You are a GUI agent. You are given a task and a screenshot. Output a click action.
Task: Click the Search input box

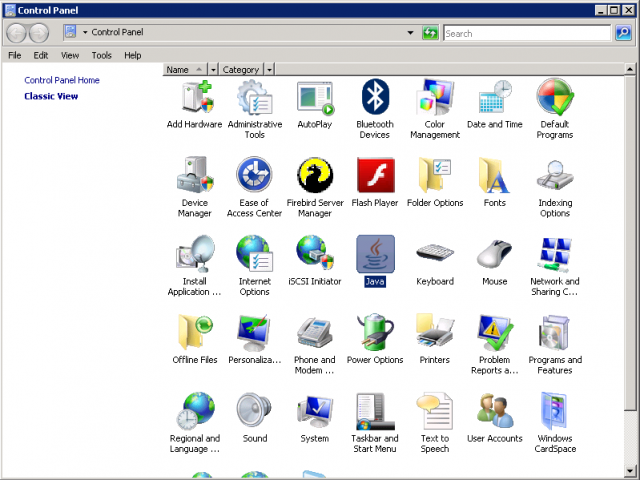click(x=527, y=33)
